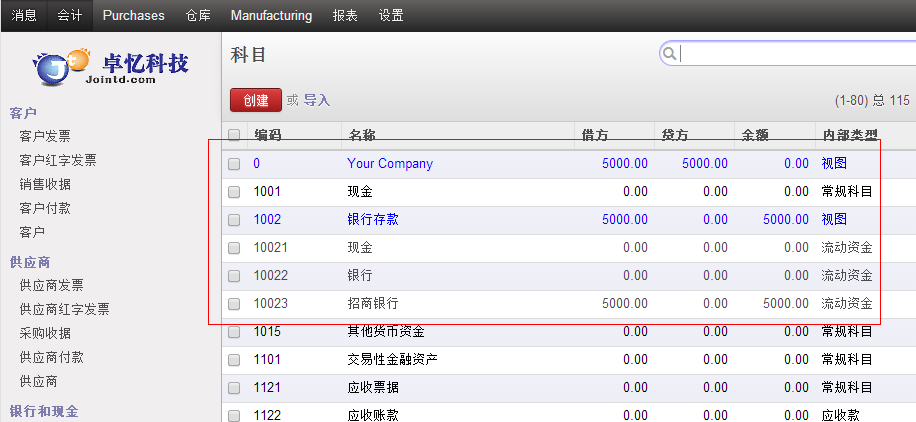Open the 报表 menu
The height and width of the screenshot is (422, 916).
click(x=345, y=15)
